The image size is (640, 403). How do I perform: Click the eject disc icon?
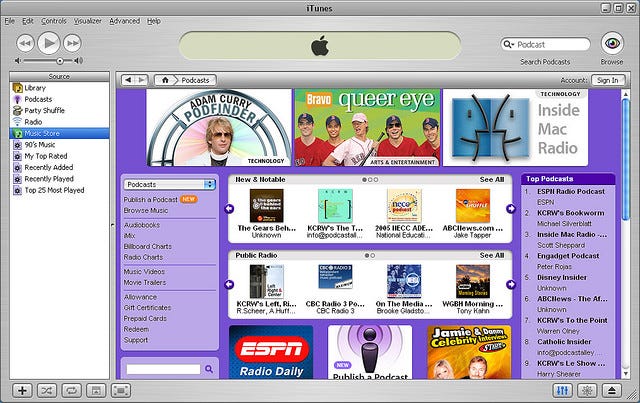pos(611,391)
